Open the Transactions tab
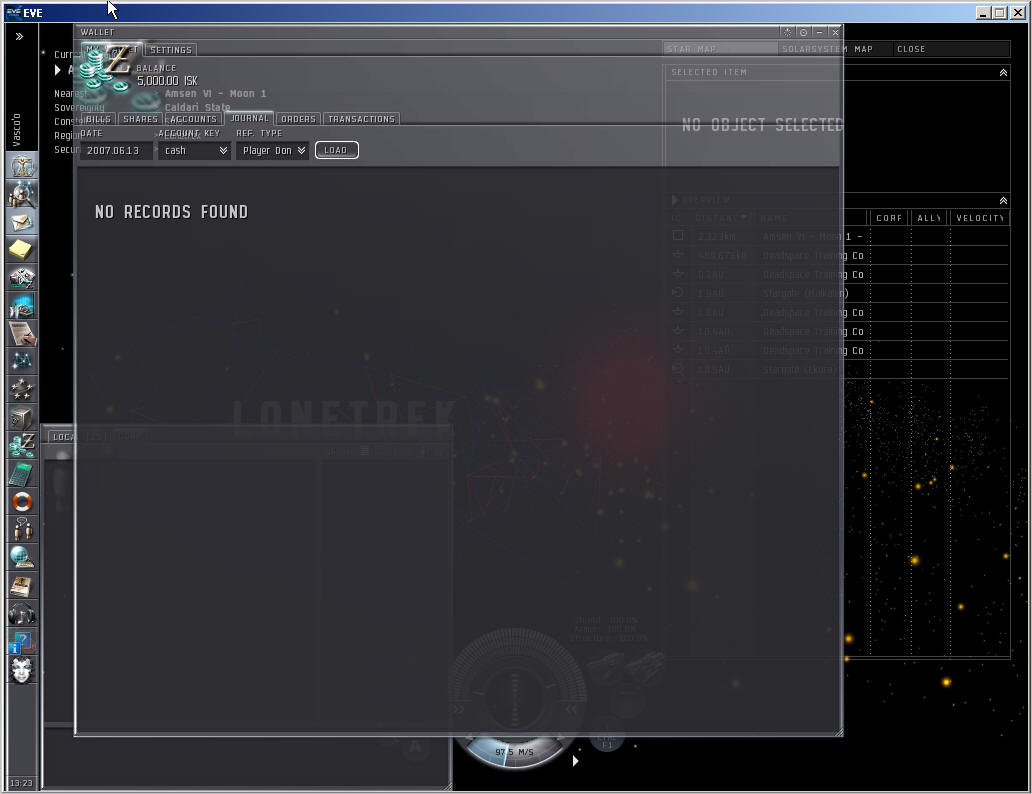Viewport: 1032px width, 794px height. click(361, 119)
